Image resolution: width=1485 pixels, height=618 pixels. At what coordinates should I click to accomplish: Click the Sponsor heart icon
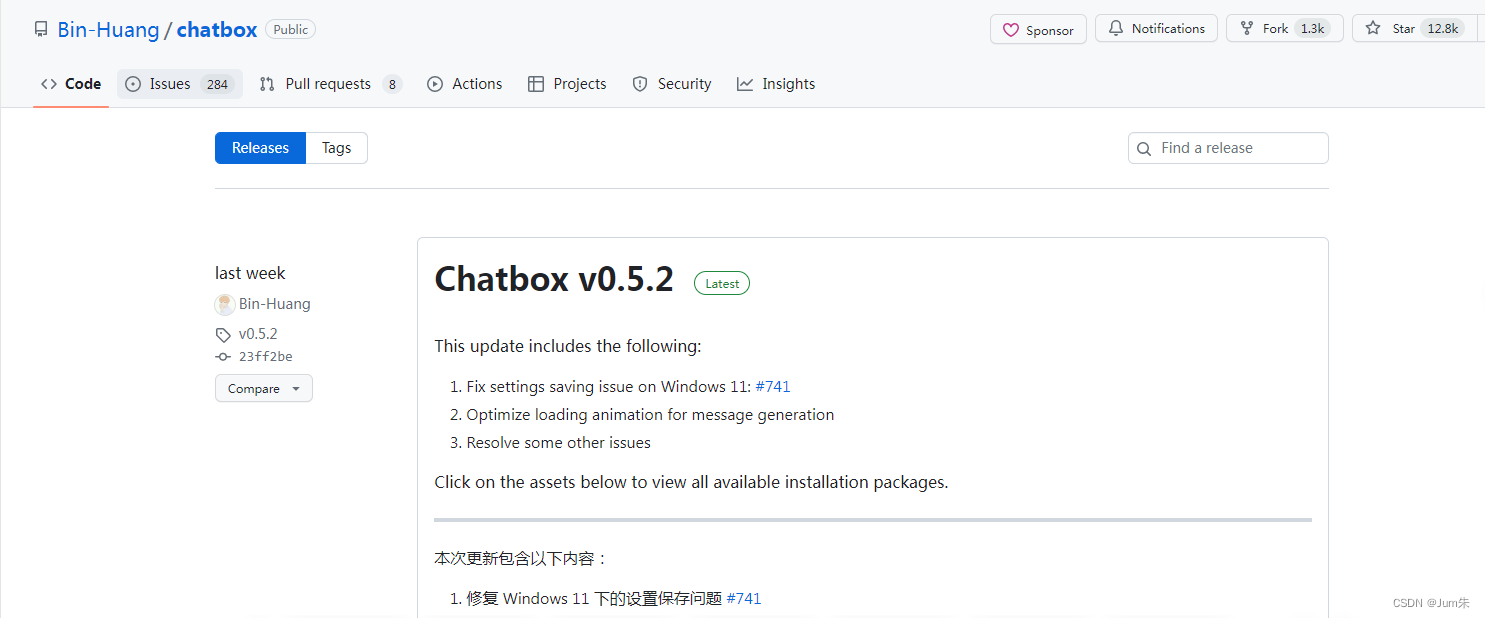point(1011,30)
